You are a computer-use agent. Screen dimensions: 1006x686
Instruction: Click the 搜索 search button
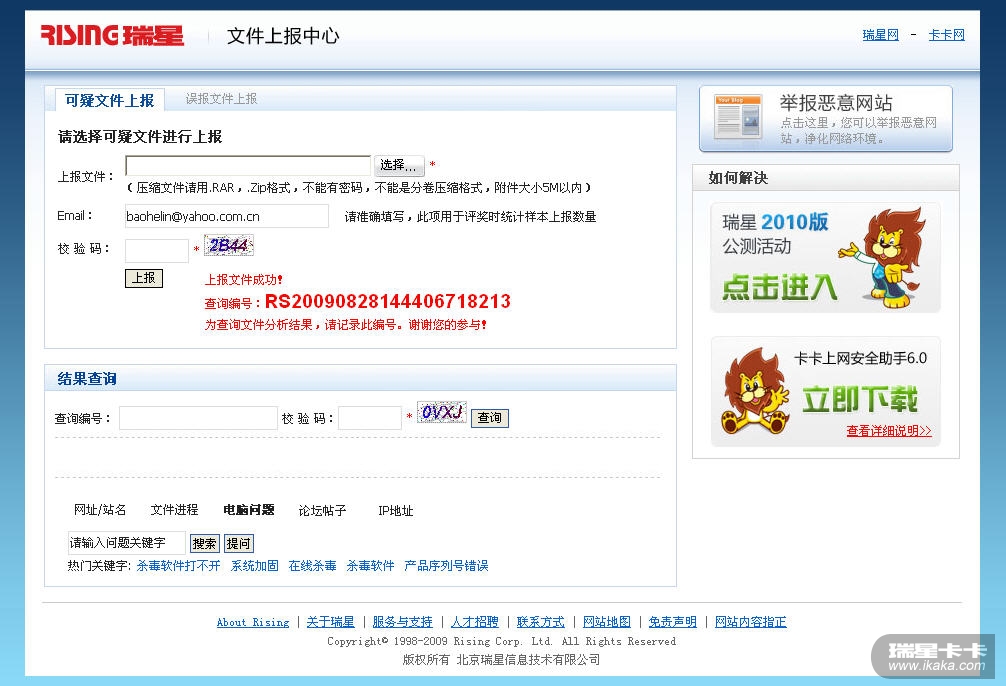pos(205,544)
